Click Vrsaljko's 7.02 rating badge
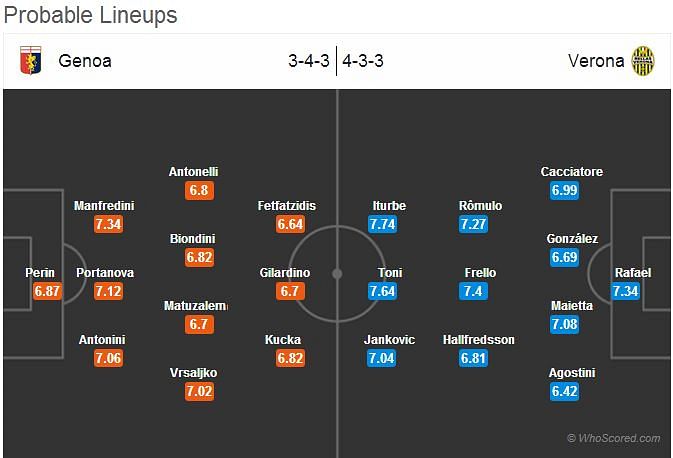Viewport: 673px width, 458px height. pyautogui.click(x=201, y=392)
